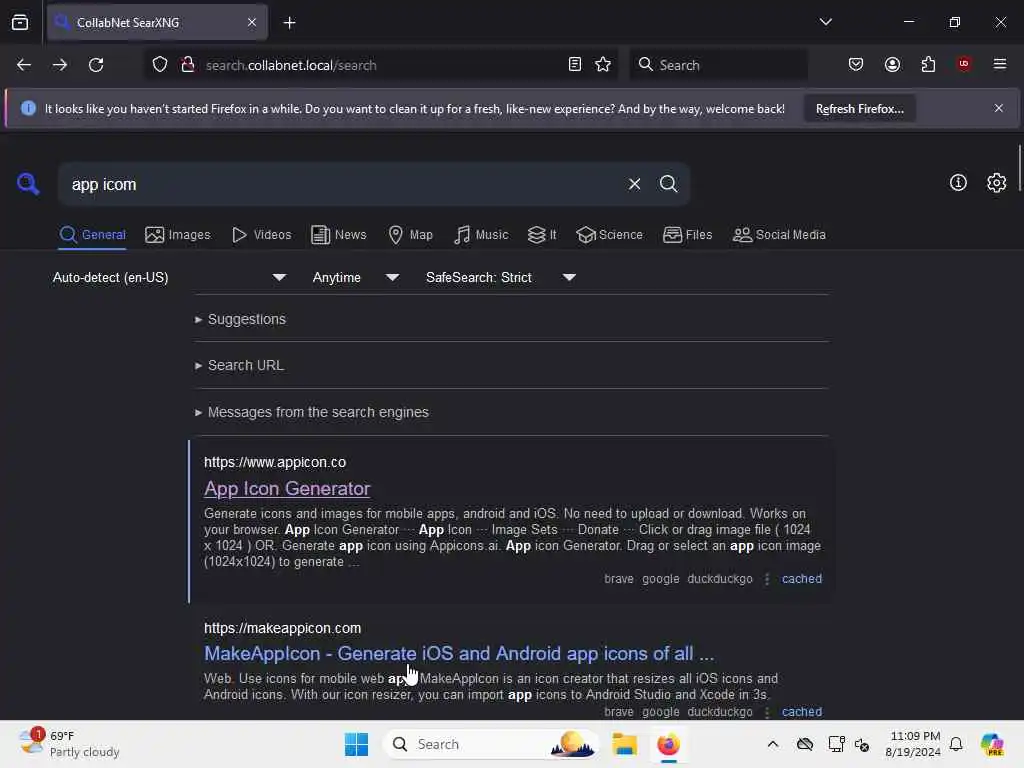Click the site security lock icon
This screenshot has width=1024, height=768.
click(188, 65)
